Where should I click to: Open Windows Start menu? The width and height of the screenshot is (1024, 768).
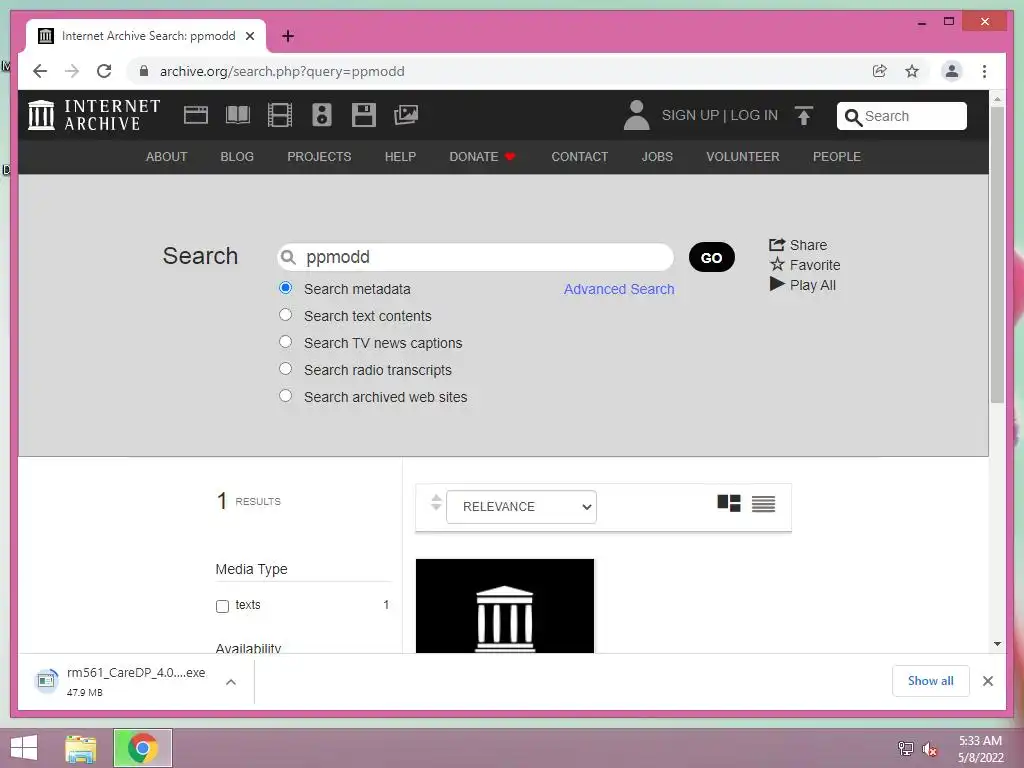pyautogui.click(x=24, y=748)
